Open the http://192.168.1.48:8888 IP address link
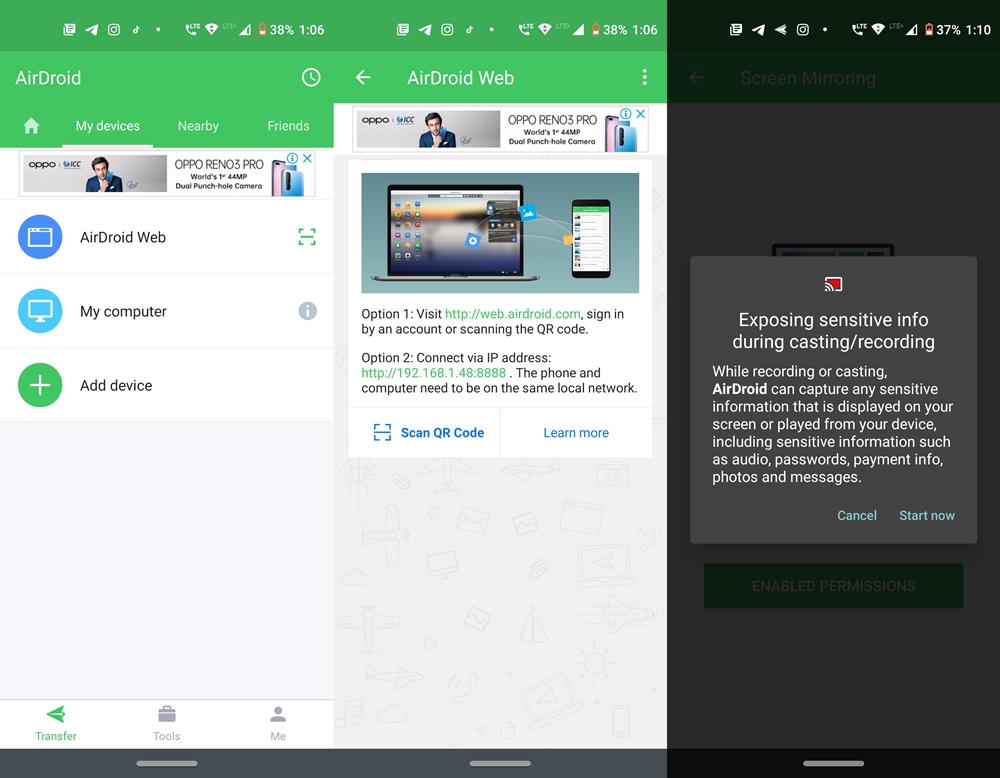The image size is (1000, 778). click(434, 372)
